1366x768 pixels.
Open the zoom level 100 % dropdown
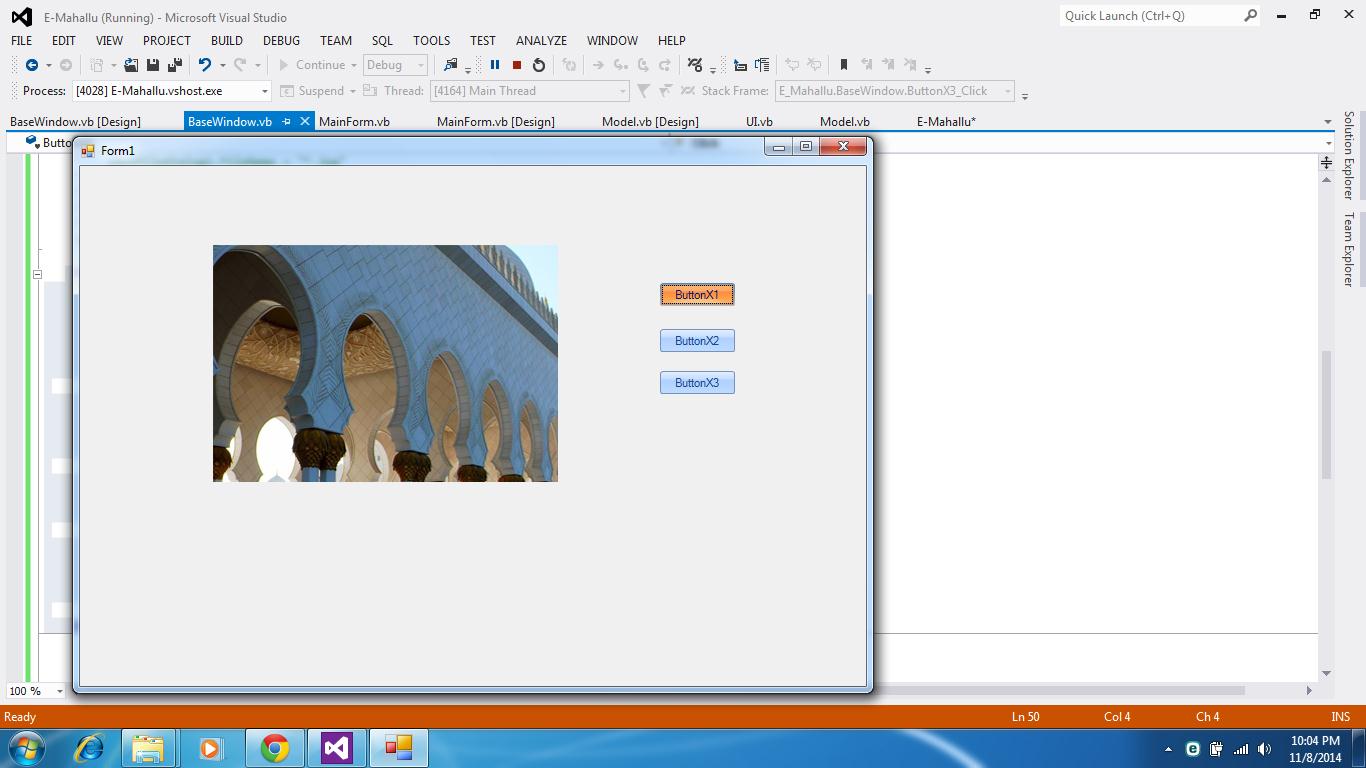coord(60,691)
